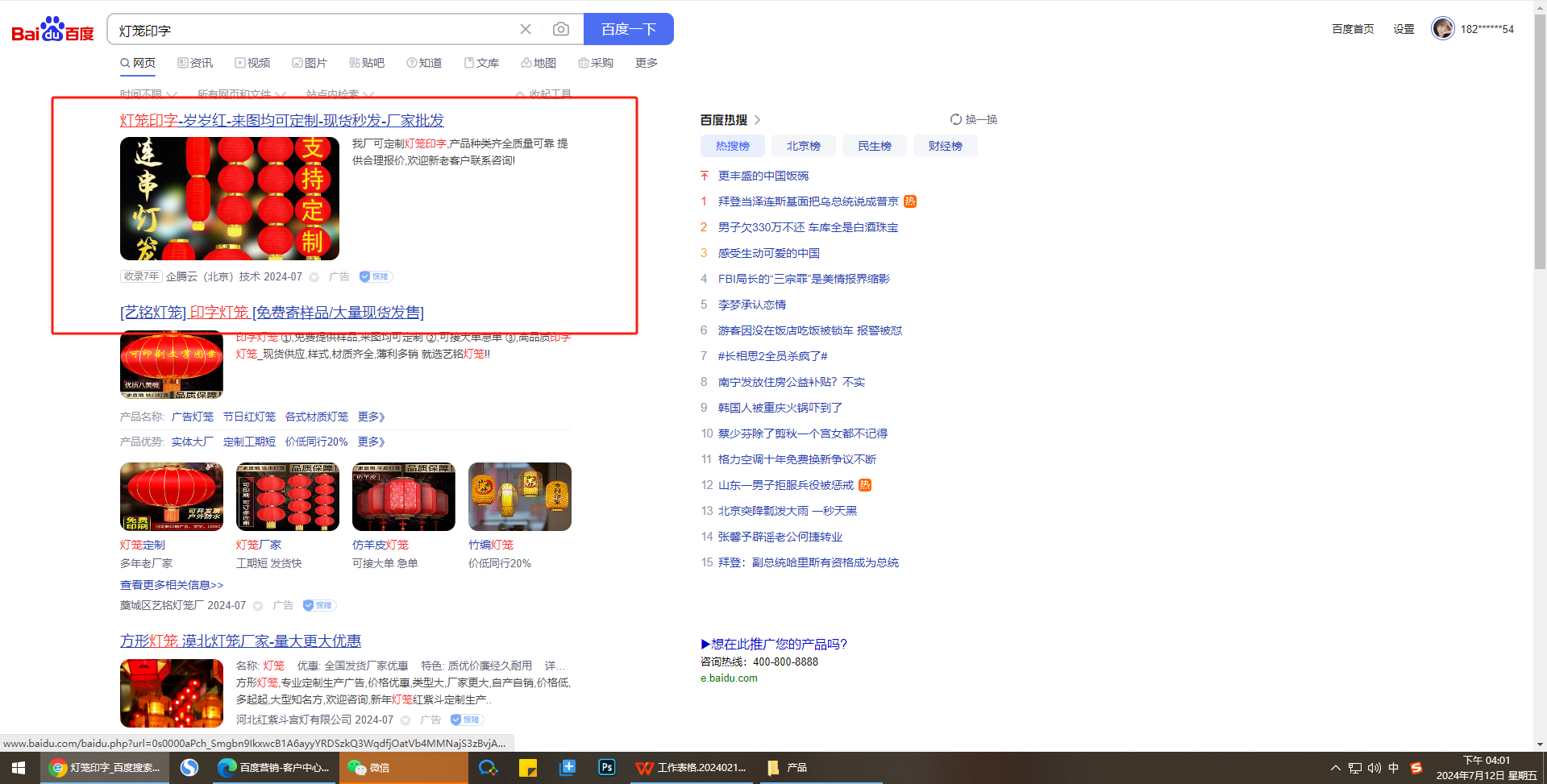Select the 财经榜 hot list tab

coord(946,146)
